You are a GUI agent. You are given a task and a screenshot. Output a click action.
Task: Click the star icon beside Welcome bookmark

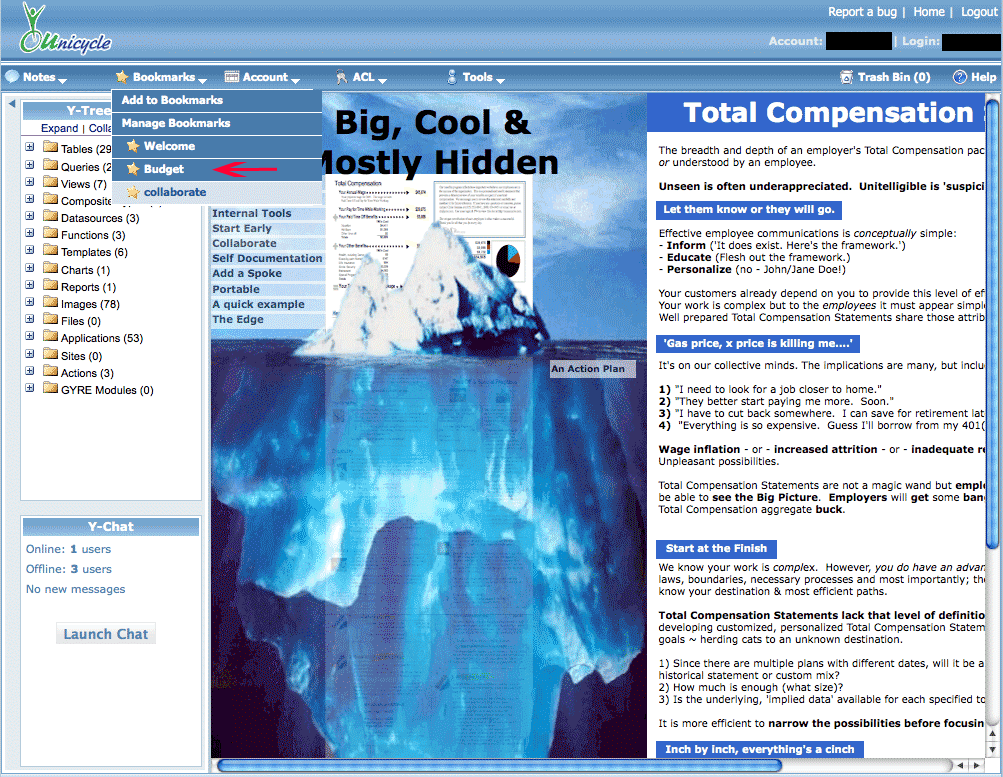point(133,146)
